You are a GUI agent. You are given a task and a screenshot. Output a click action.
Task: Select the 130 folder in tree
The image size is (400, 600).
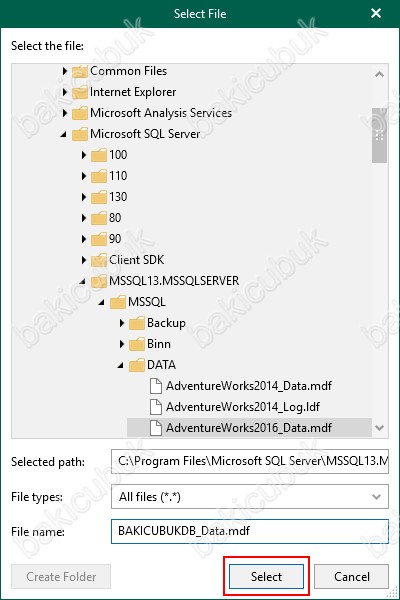118,197
